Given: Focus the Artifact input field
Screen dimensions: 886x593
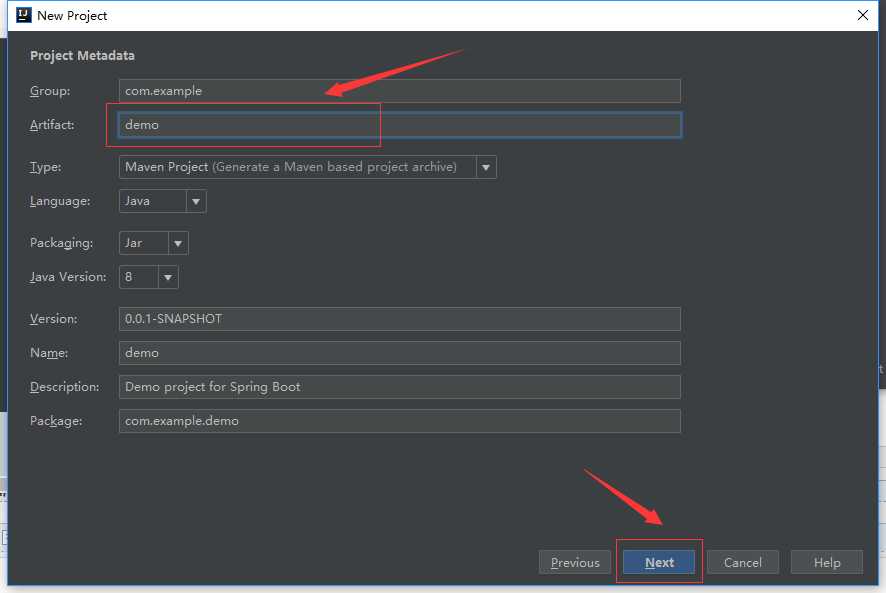Looking at the screenshot, I should [399, 125].
